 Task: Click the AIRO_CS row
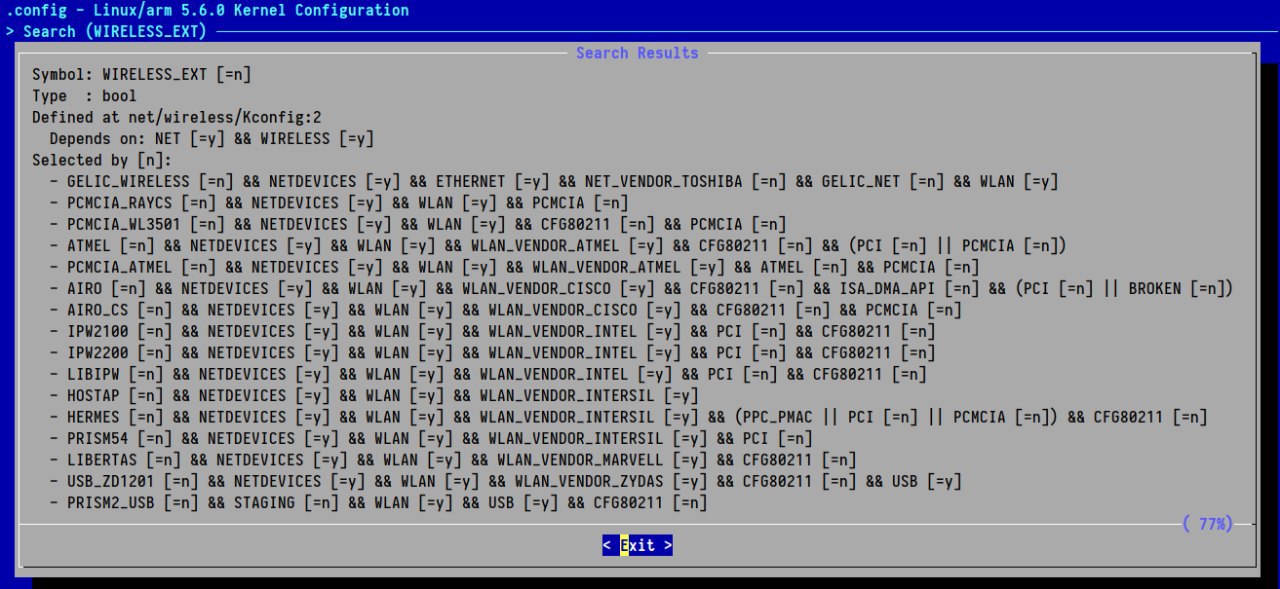coord(506,310)
